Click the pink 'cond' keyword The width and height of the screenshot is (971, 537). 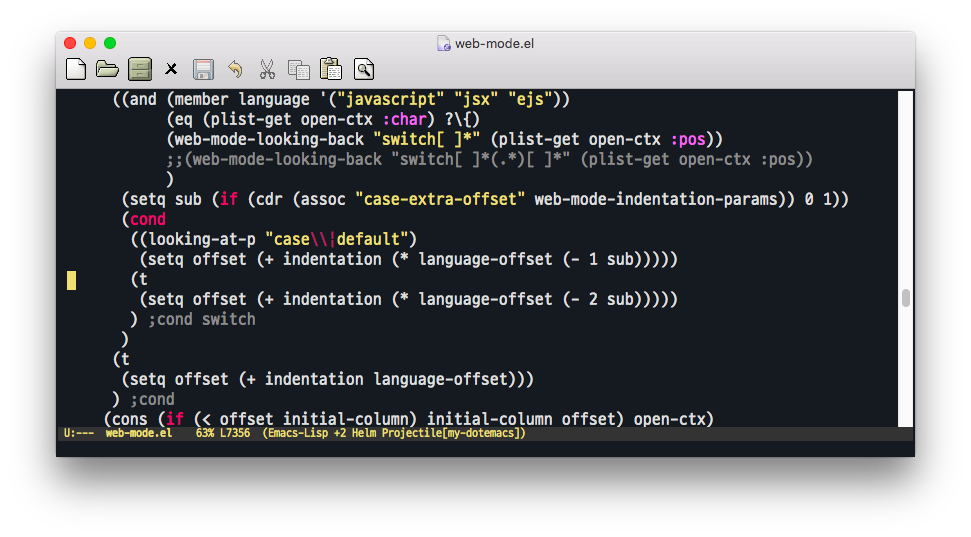148,219
